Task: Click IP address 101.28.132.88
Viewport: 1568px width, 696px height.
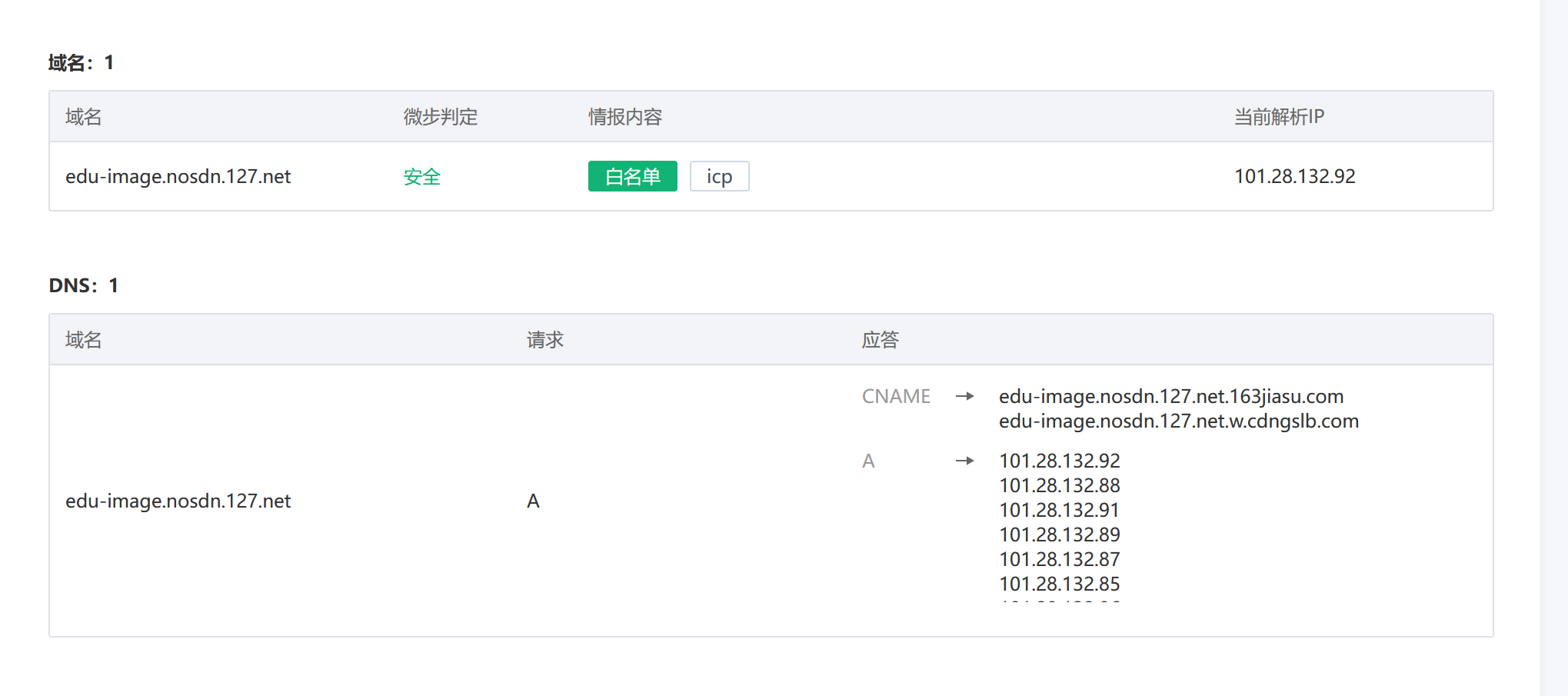Action: [1059, 486]
